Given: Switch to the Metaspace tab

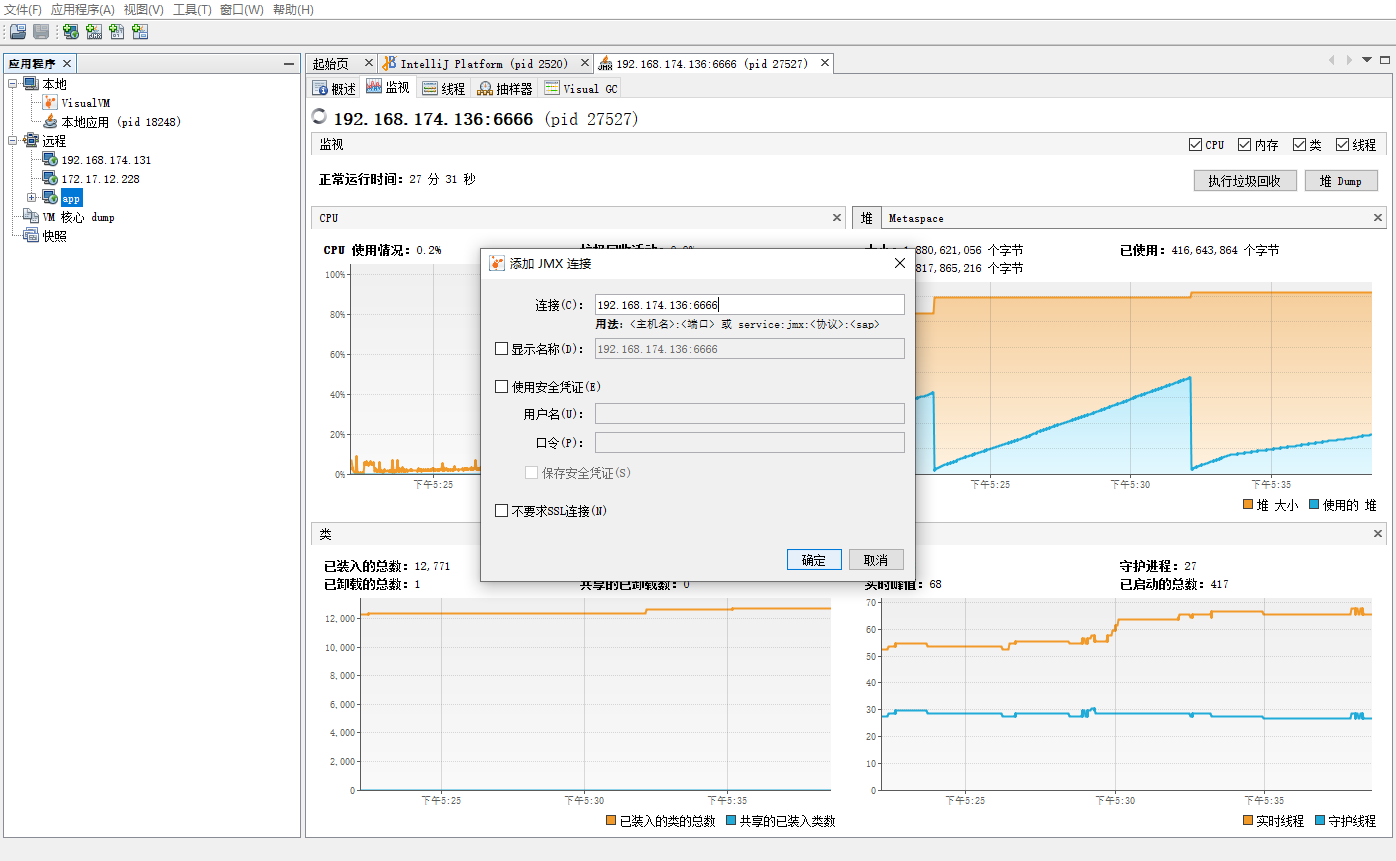Looking at the screenshot, I should pyautogui.click(x=916, y=218).
